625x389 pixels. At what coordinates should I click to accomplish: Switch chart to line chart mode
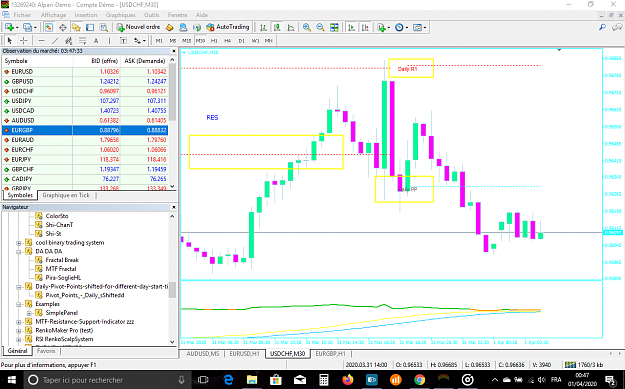pos(291,27)
